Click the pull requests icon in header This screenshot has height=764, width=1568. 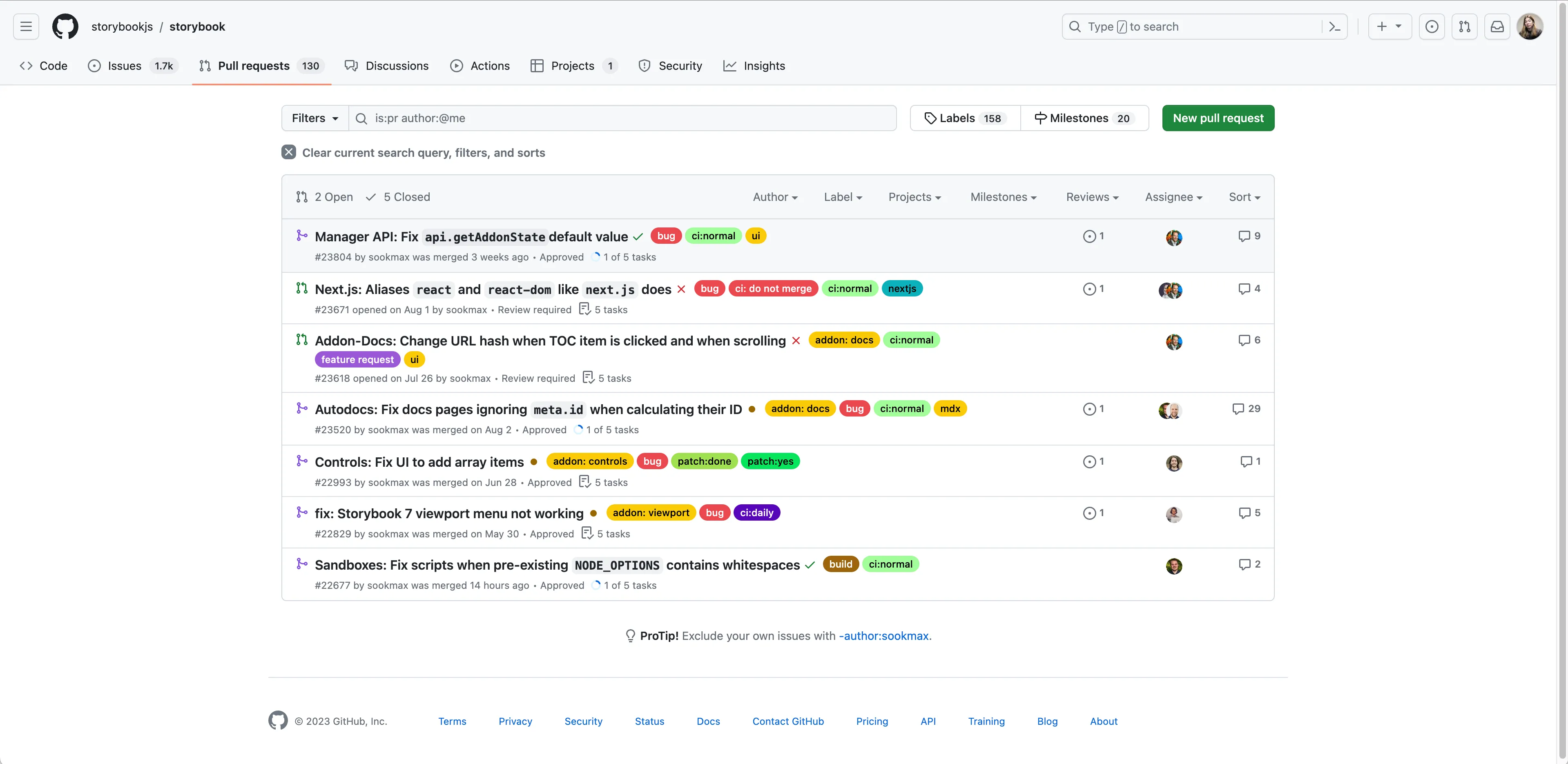click(x=1465, y=27)
